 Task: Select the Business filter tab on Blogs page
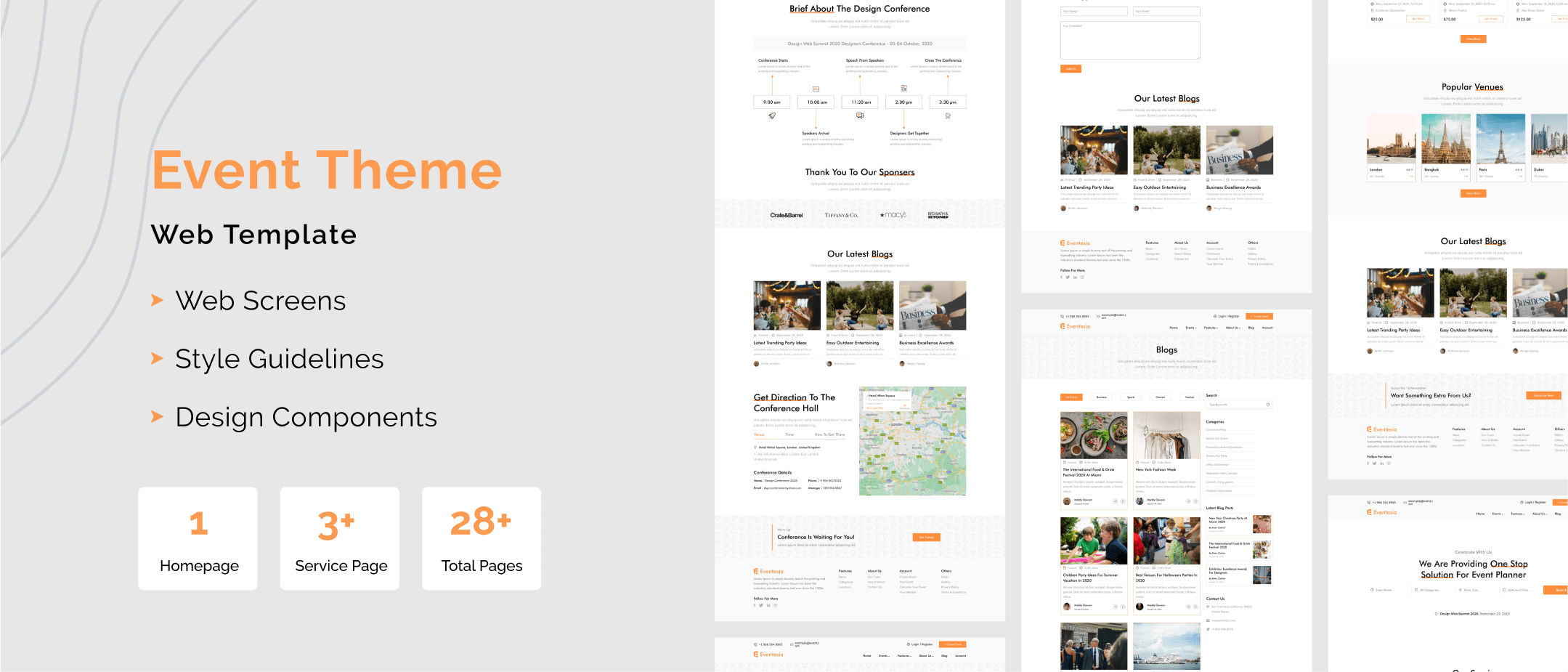coord(1101,397)
